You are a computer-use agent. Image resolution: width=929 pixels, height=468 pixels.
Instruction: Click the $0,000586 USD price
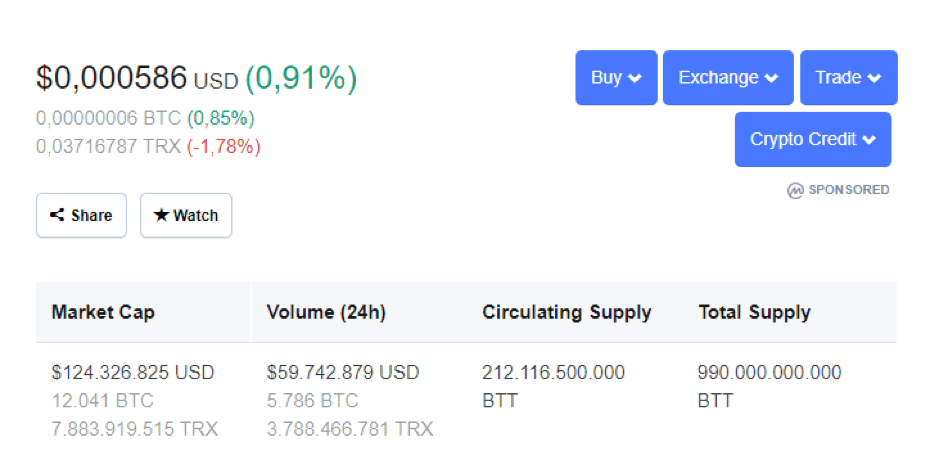click(137, 78)
